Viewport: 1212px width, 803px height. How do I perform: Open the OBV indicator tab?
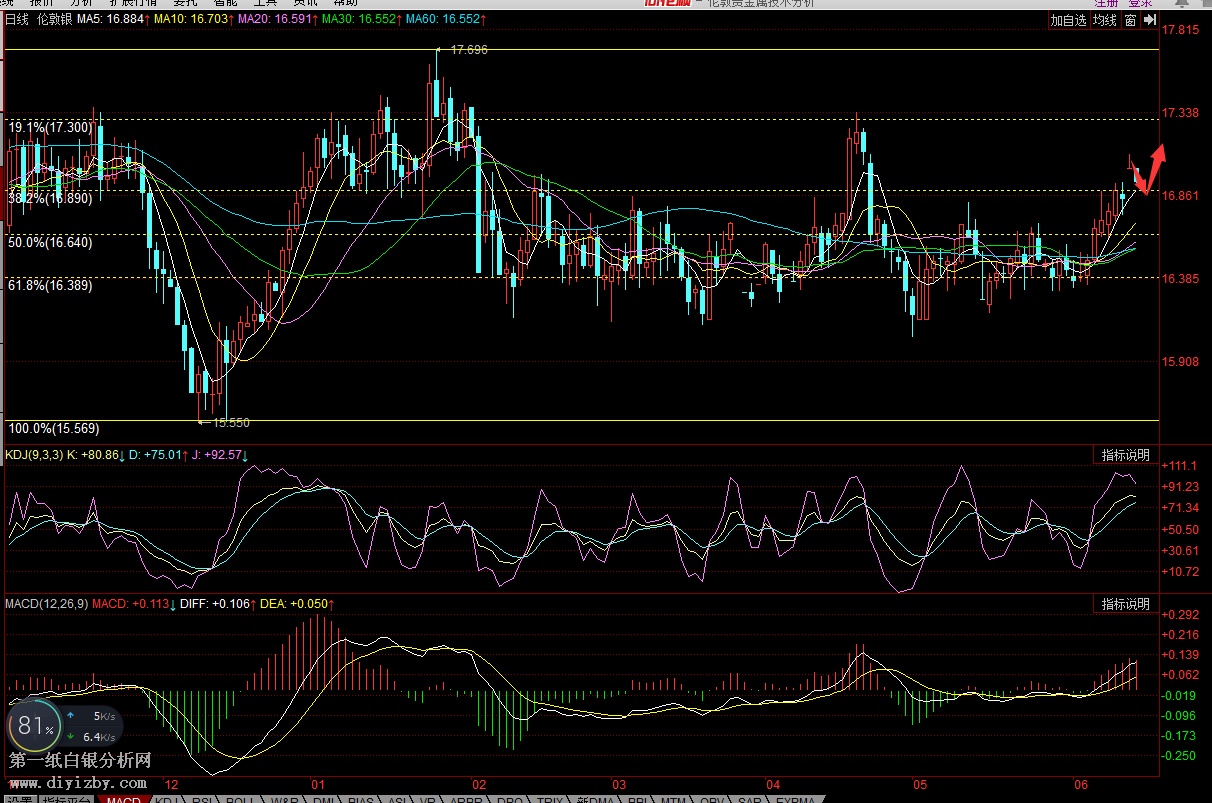(x=711, y=799)
